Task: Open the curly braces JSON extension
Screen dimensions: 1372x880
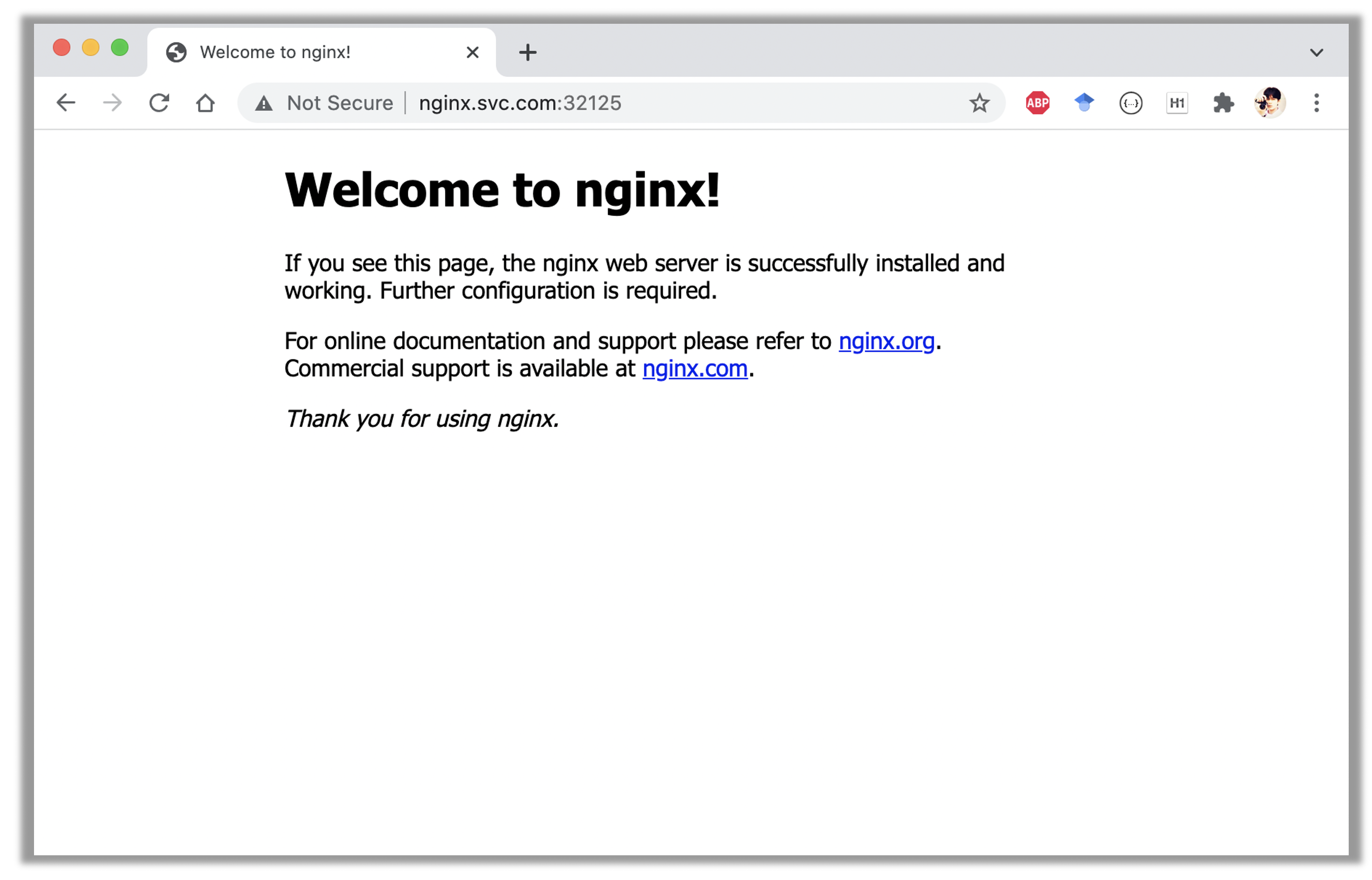Action: [x=1131, y=103]
